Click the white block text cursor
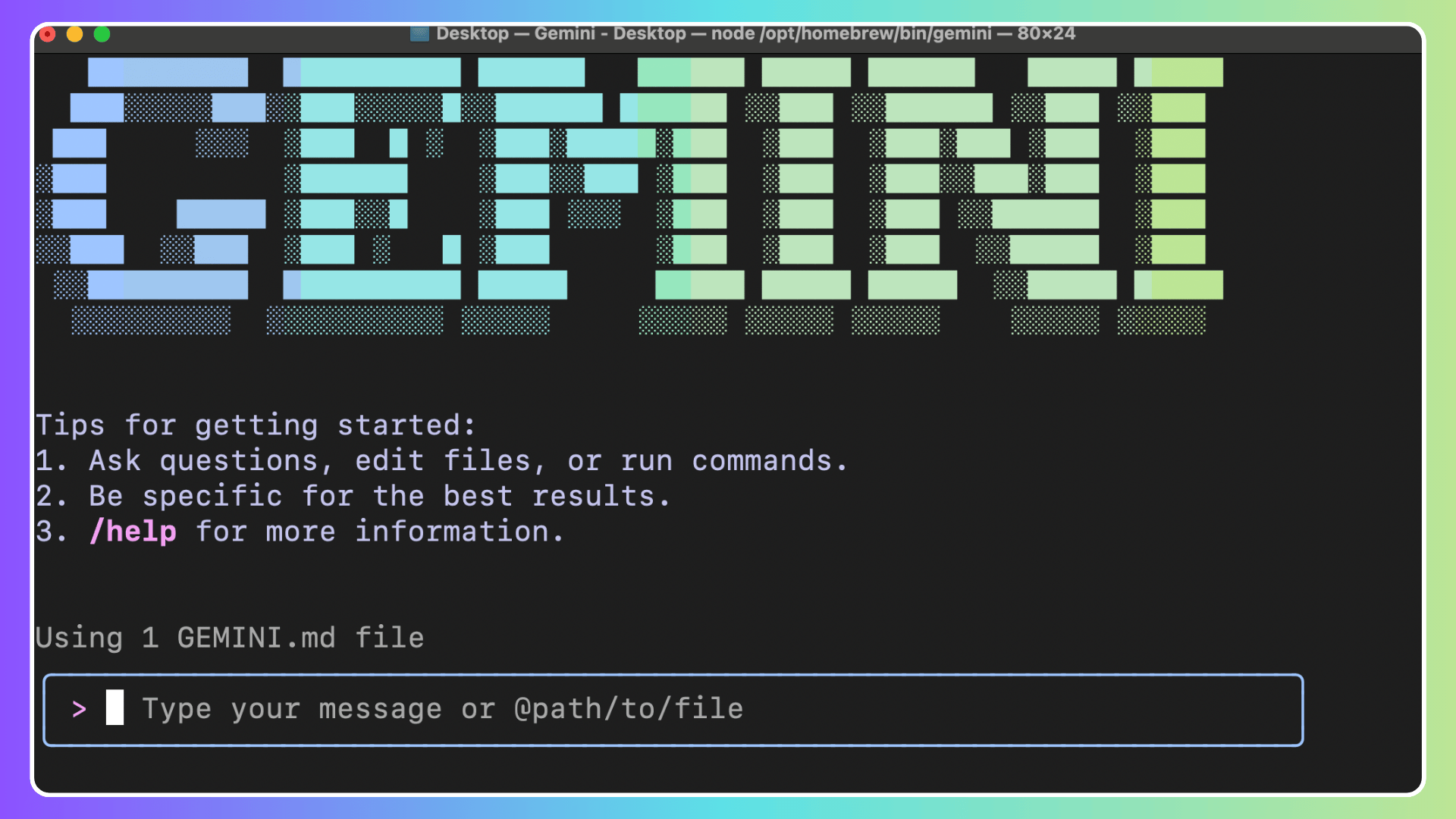 pyautogui.click(x=115, y=708)
